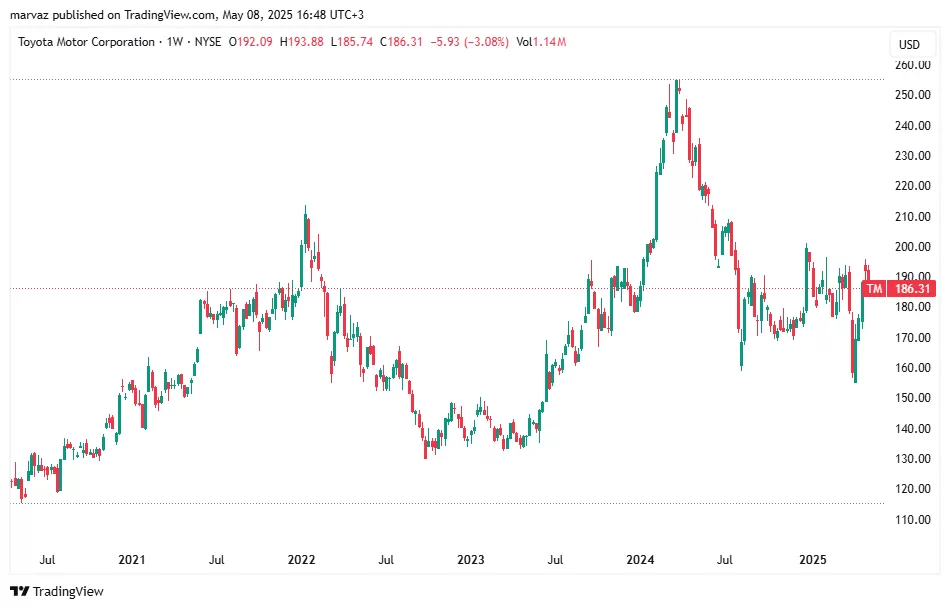Screen dimensions: 950x609
Task: Click the 2023 time axis label
Action: pos(471,559)
